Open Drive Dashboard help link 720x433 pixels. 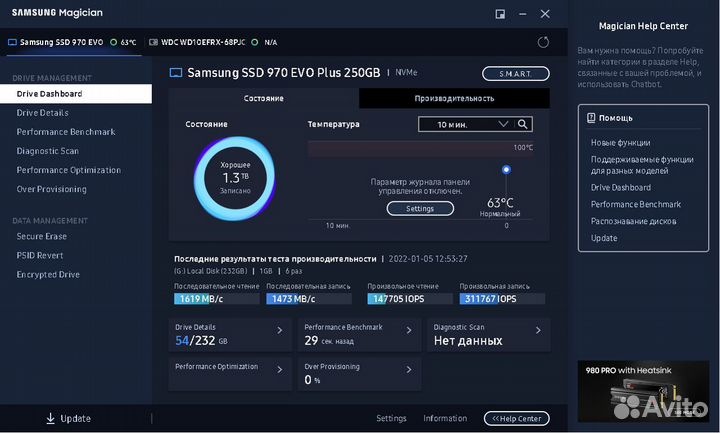click(x=621, y=187)
